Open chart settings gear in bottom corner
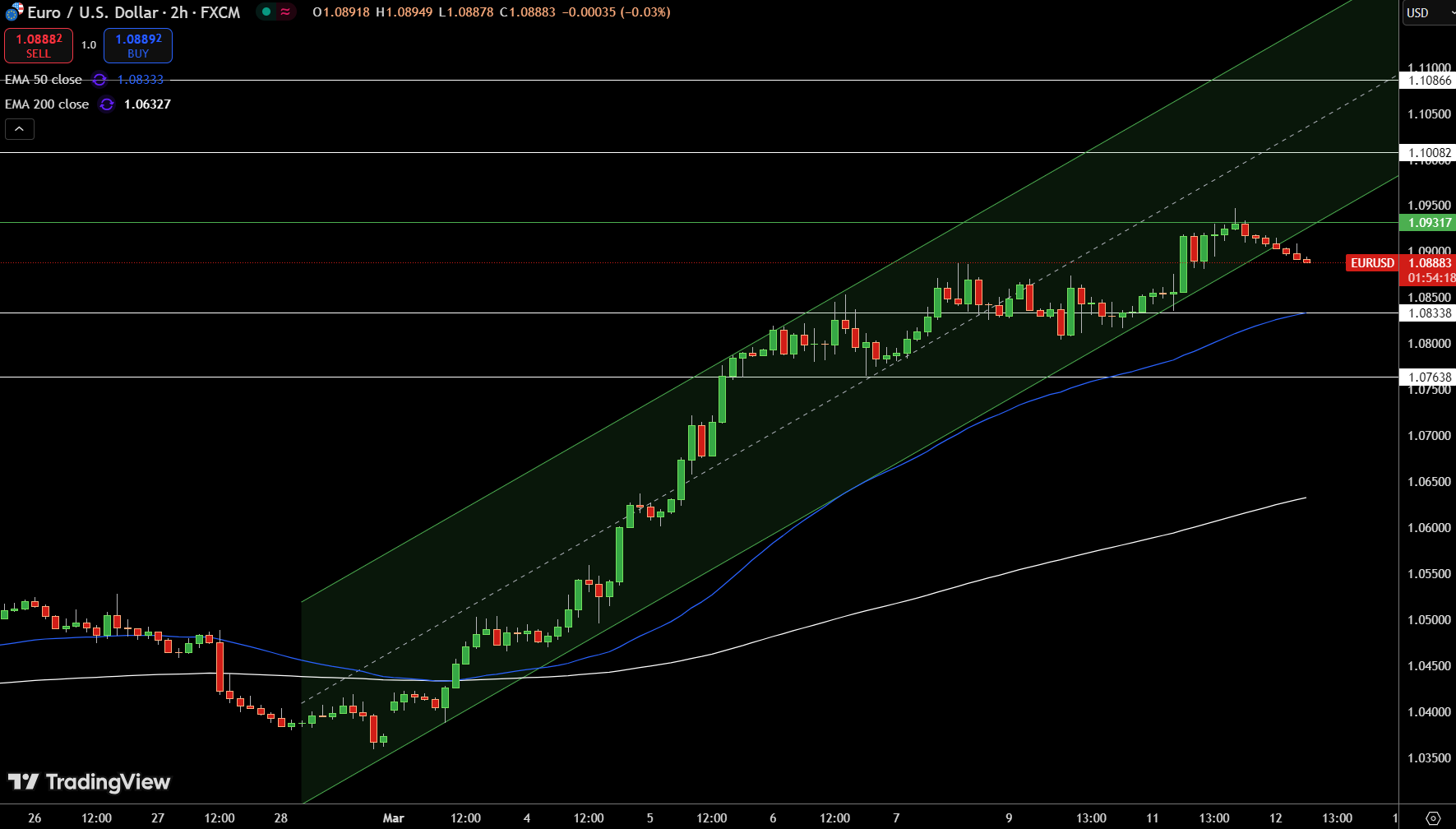Screen dimensions: 1456x829 1433,818
